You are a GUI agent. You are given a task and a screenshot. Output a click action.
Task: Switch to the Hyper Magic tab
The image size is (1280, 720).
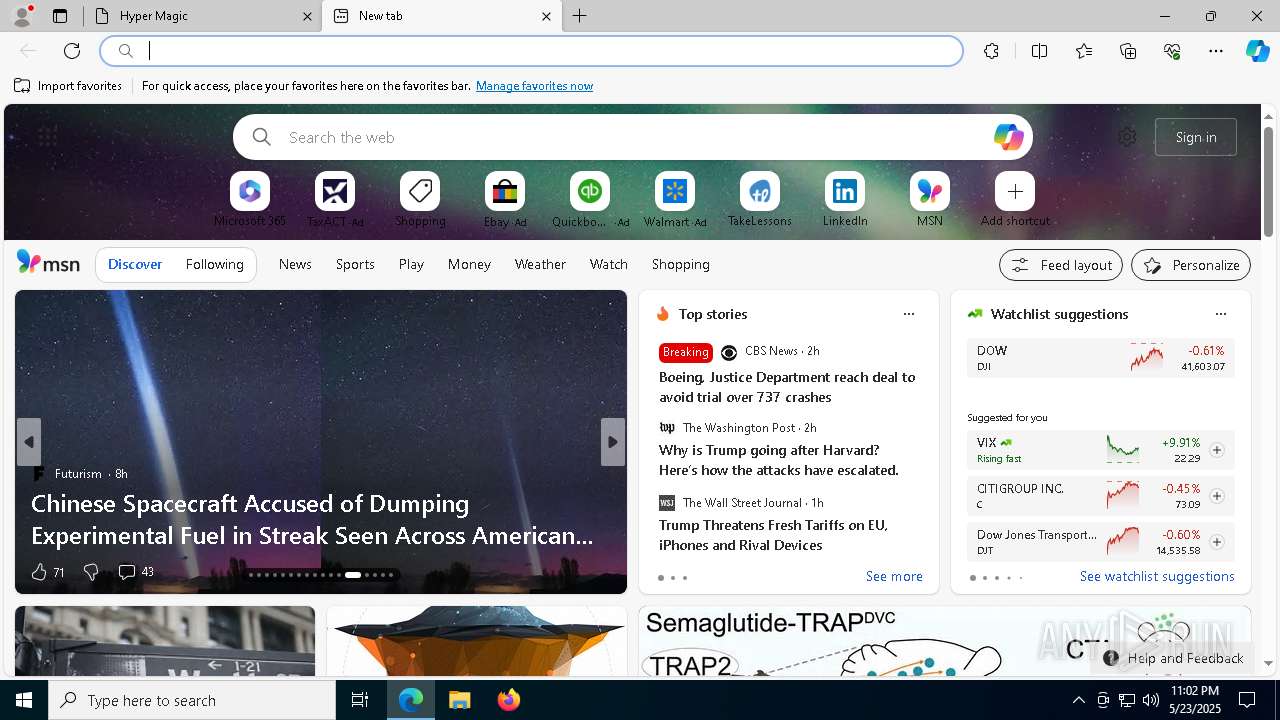(x=202, y=16)
